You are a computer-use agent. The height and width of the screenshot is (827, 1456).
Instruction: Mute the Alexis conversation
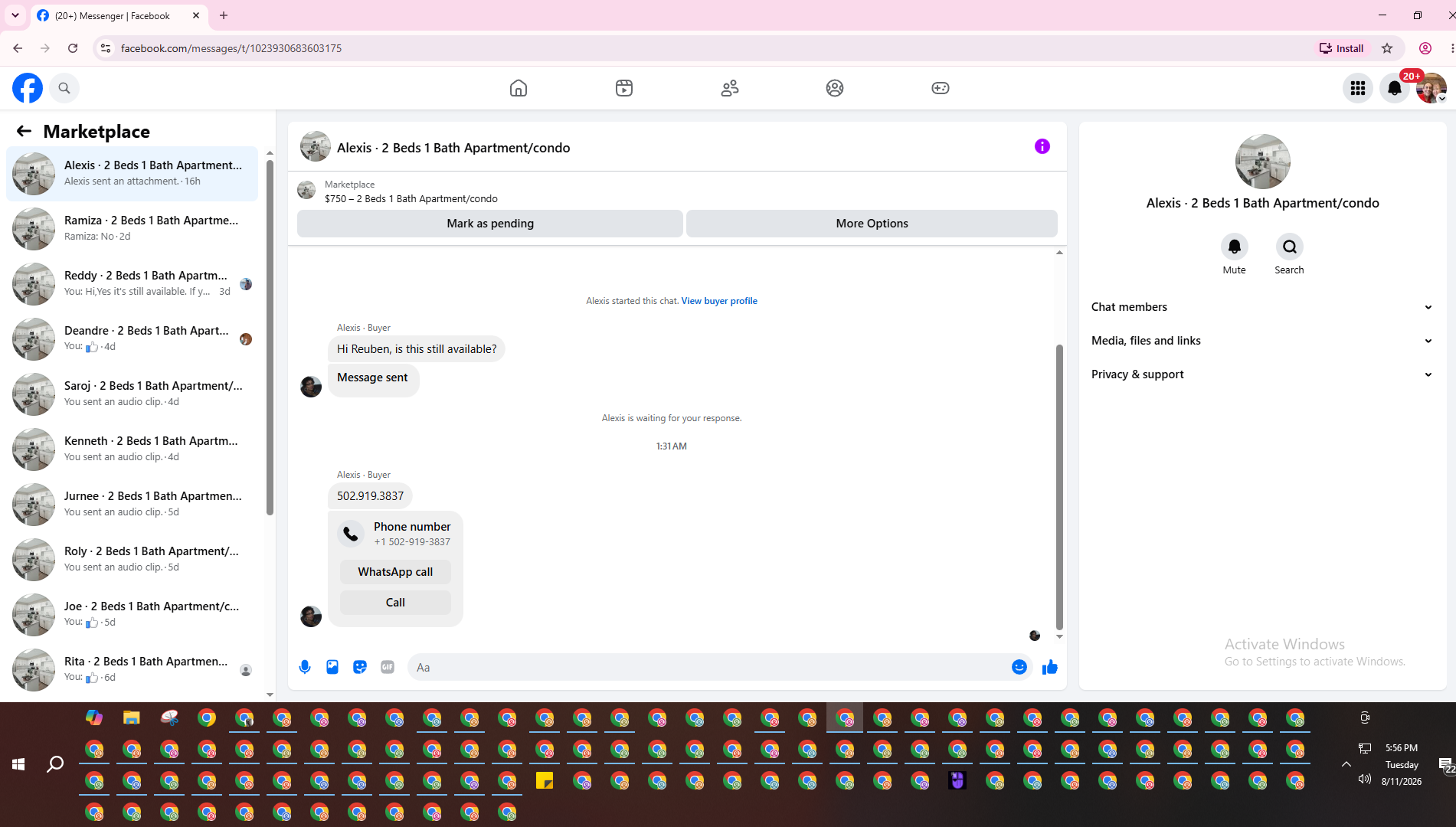(1235, 247)
